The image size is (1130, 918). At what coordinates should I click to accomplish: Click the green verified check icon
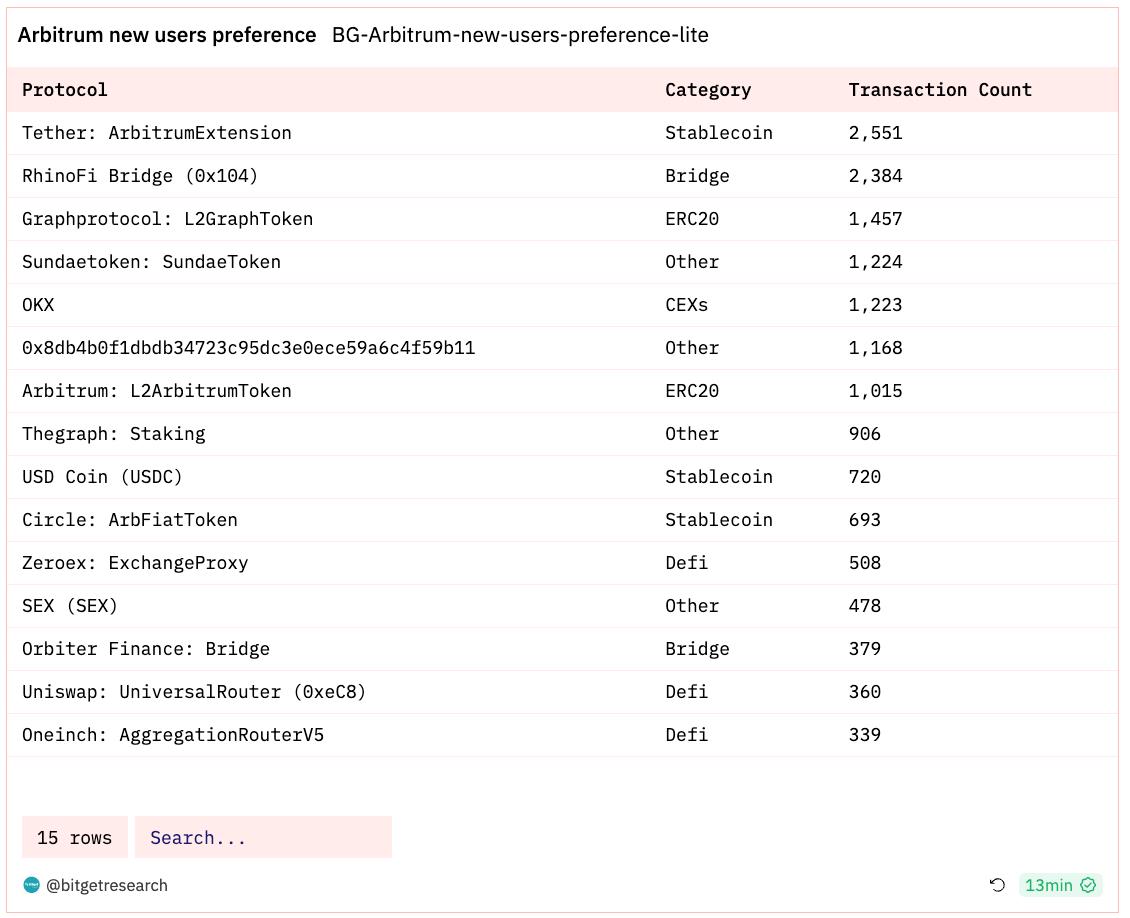(x=1088, y=885)
